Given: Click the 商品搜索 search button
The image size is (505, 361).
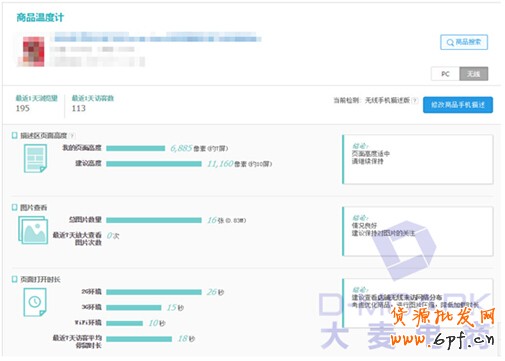Looking at the screenshot, I should point(464,42).
